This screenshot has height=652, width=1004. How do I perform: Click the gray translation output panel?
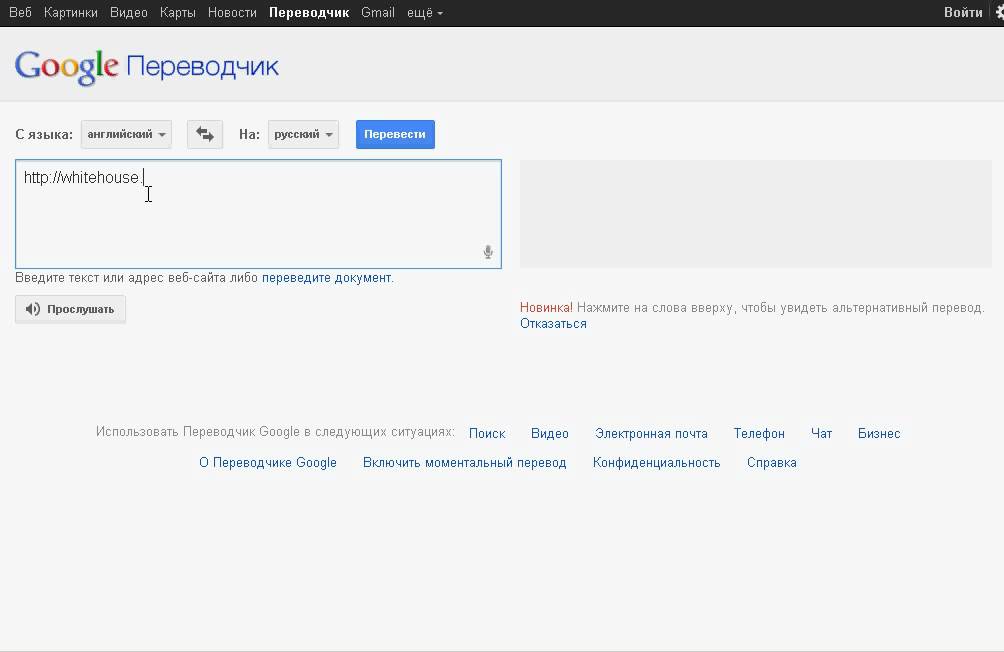point(756,214)
